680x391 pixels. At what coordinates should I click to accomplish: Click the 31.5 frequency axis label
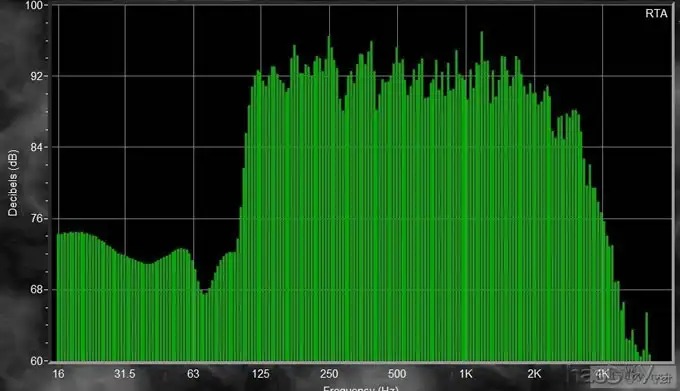click(124, 374)
